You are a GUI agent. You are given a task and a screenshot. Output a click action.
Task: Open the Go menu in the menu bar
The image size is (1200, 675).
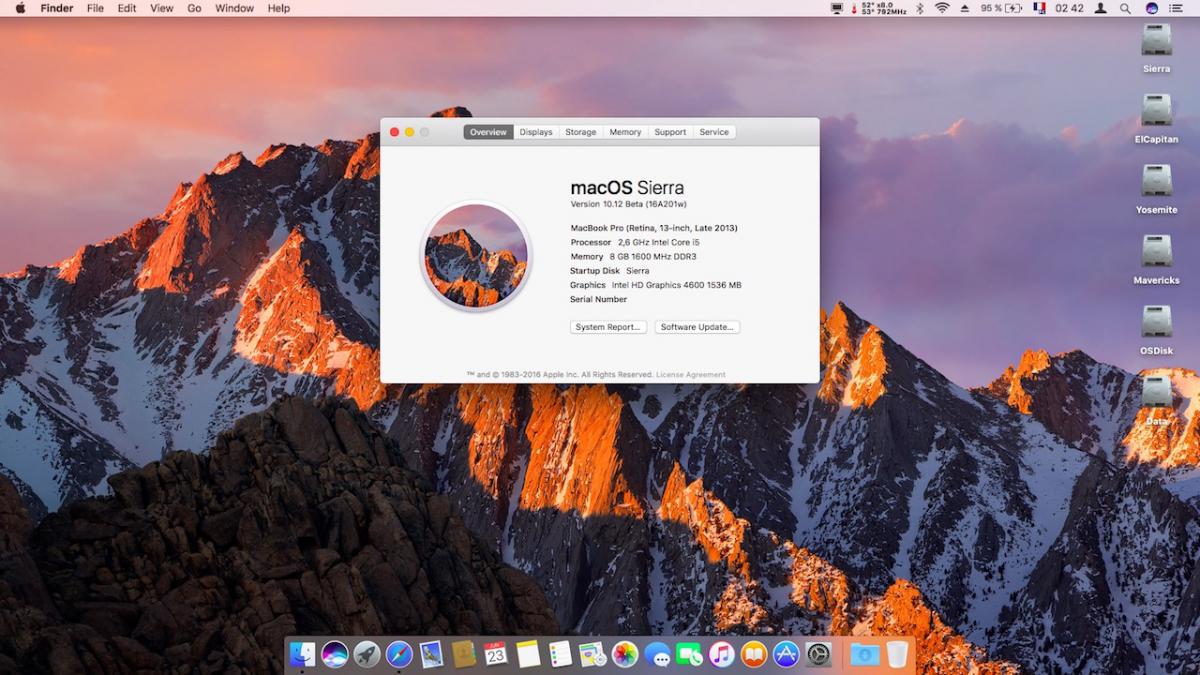[194, 8]
